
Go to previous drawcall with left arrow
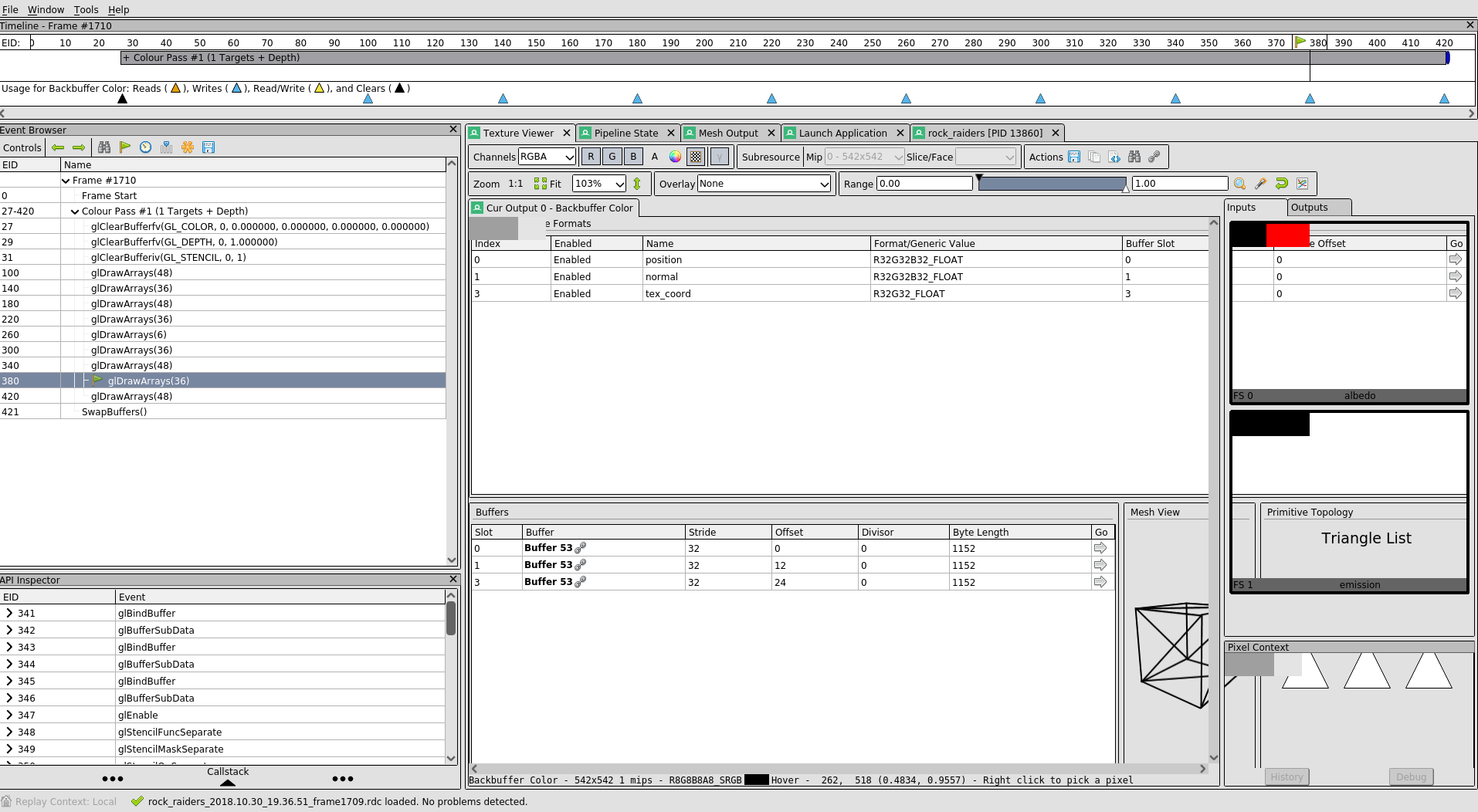click(x=58, y=147)
